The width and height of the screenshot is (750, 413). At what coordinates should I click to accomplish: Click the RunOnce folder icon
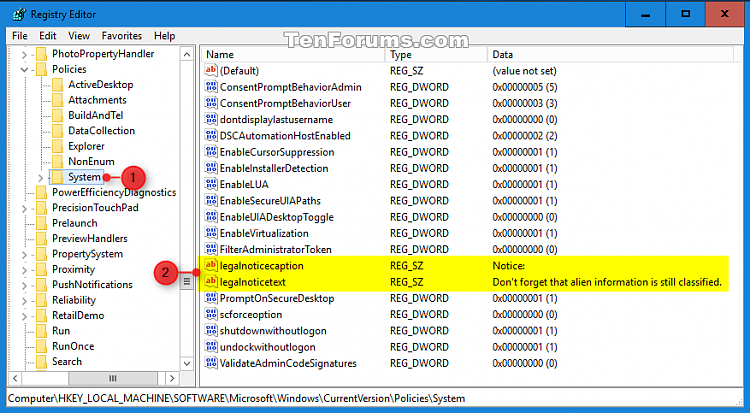[x=42, y=346]
